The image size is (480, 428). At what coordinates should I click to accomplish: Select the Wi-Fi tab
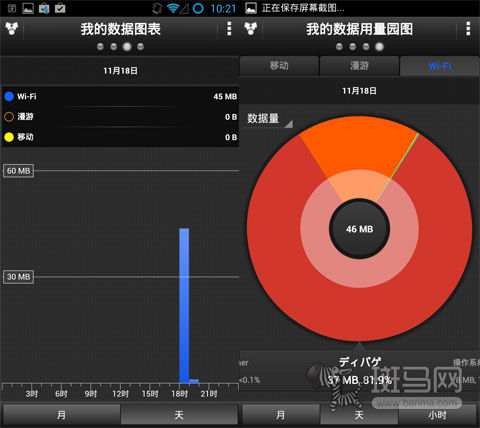[x=440, y=66]
